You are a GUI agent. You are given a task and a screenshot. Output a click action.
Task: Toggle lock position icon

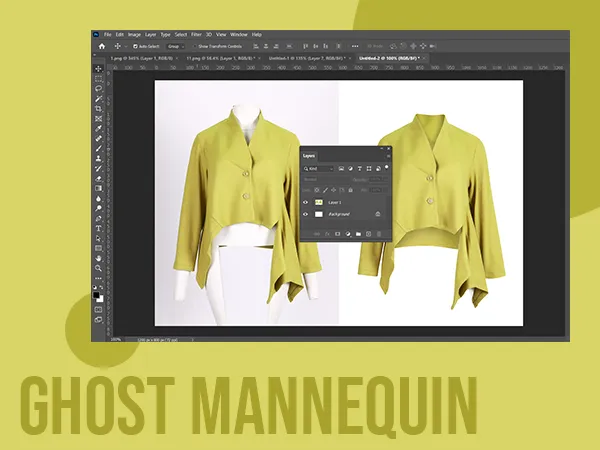pos(334,190)
